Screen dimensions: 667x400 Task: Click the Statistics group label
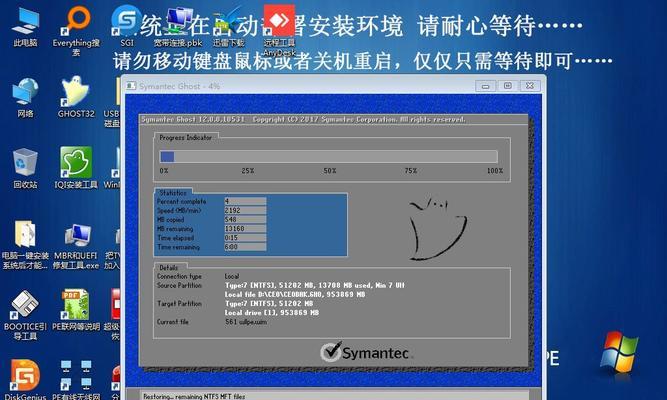pyautogui.click(x=173, y=193)
